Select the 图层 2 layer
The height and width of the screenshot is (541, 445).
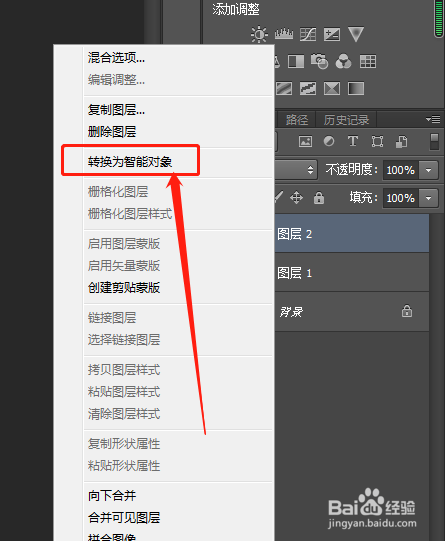(x=352, y=234)
